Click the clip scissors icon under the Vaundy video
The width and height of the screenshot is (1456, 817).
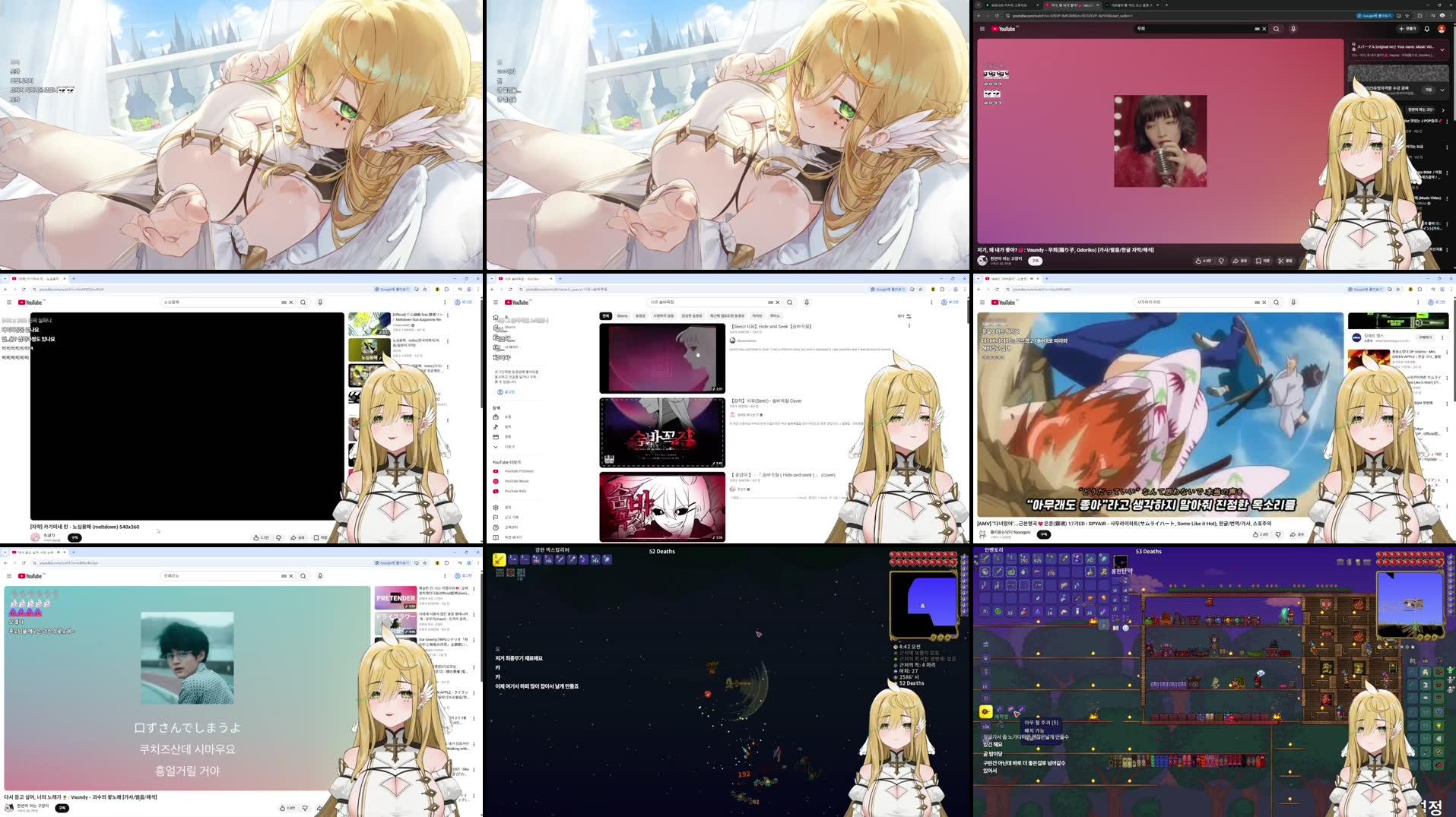(x=1281, y=261)
